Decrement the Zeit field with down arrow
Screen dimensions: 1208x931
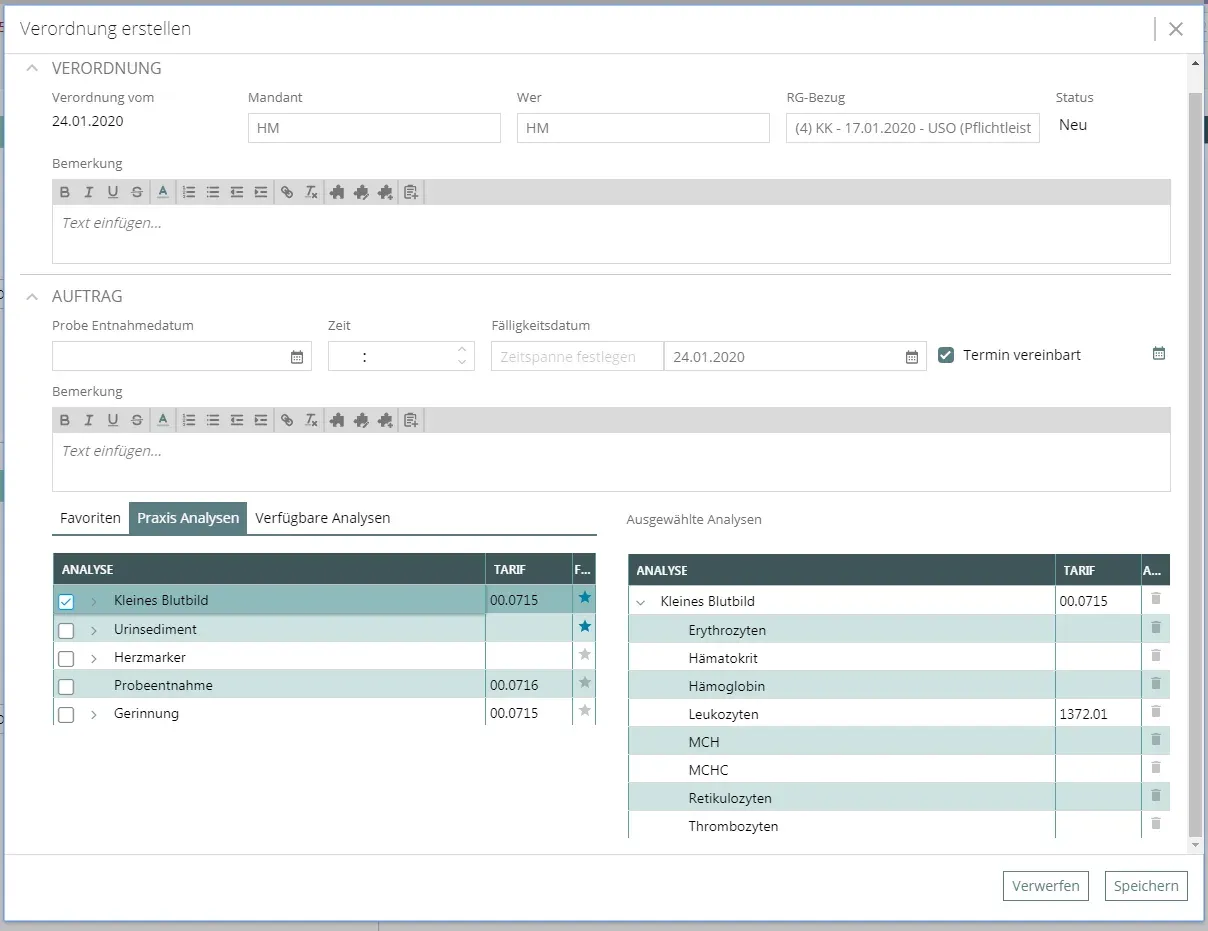462,362
